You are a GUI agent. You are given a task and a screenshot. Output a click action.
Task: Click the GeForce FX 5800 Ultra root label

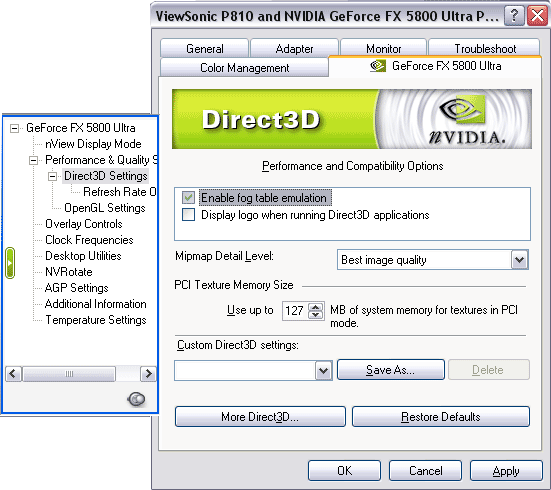tap(80, 128)
